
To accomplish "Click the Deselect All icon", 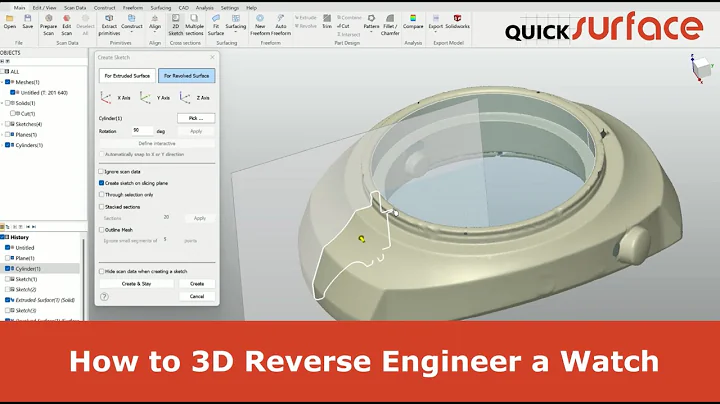I will [x=85, y=18].
